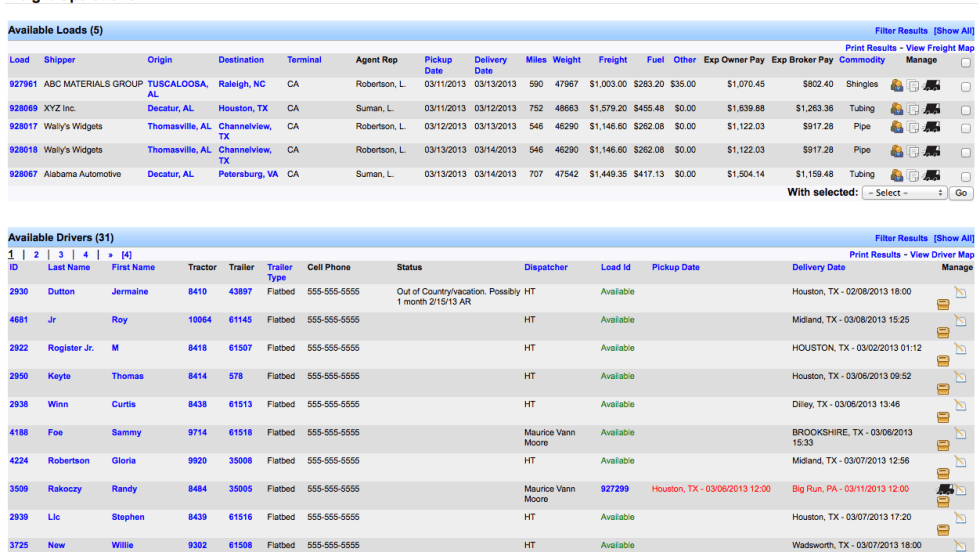Open the View Freight Map link

tap(939, 48)
